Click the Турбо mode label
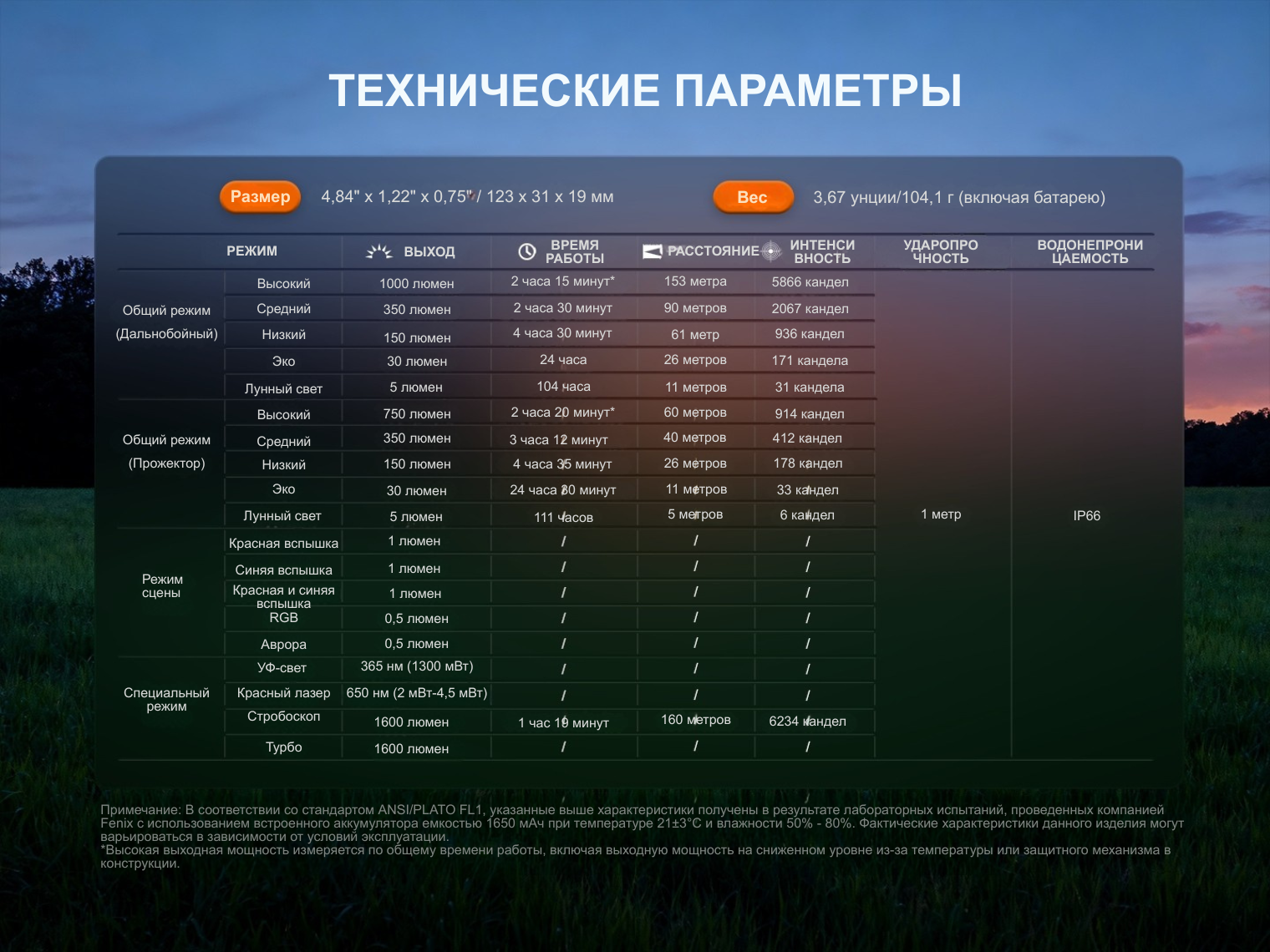 point(283,747)
